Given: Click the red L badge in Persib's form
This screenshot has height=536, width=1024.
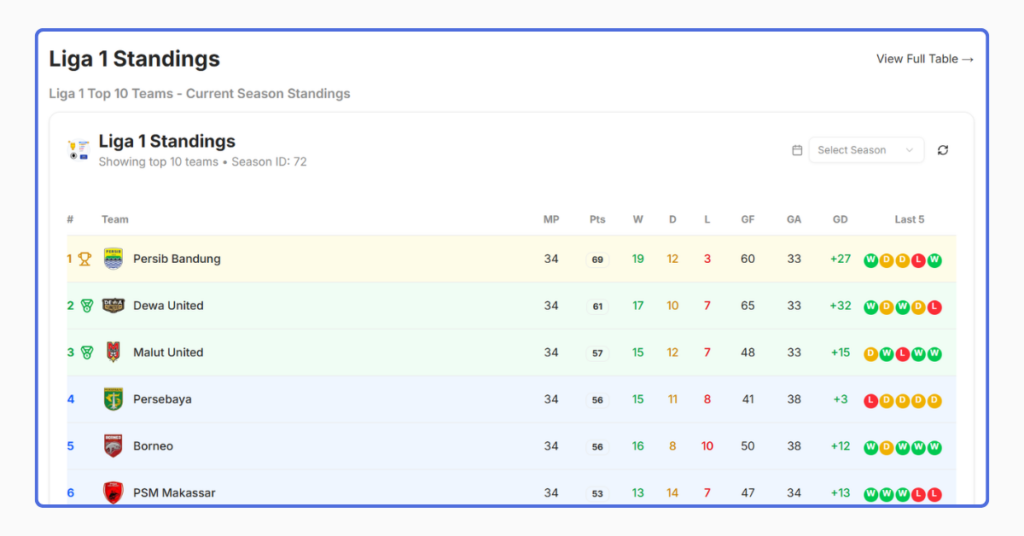Looking at the screenshot, I should pyautogui.click(x=918, y=260).
